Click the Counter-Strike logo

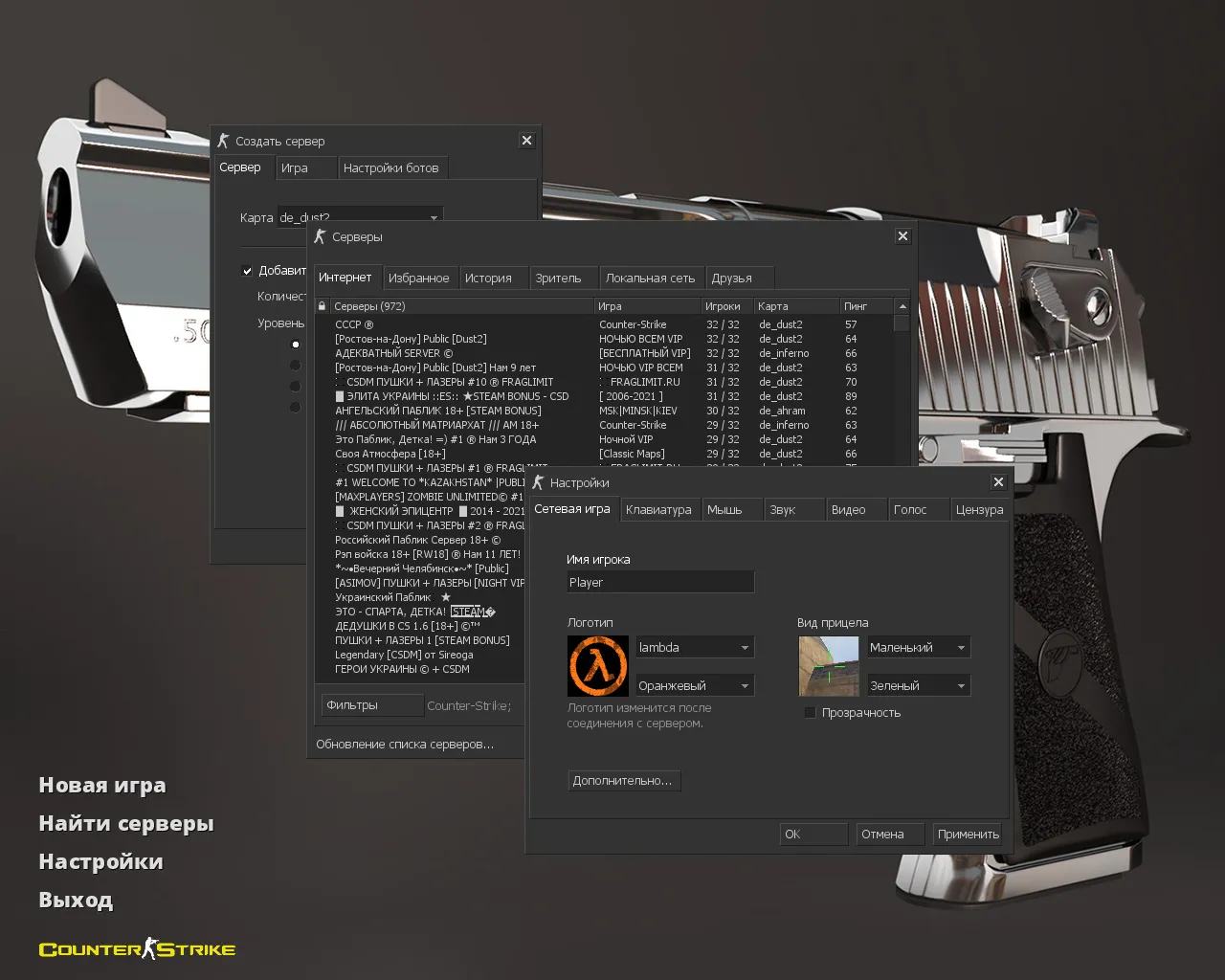(x=137, y=949)
